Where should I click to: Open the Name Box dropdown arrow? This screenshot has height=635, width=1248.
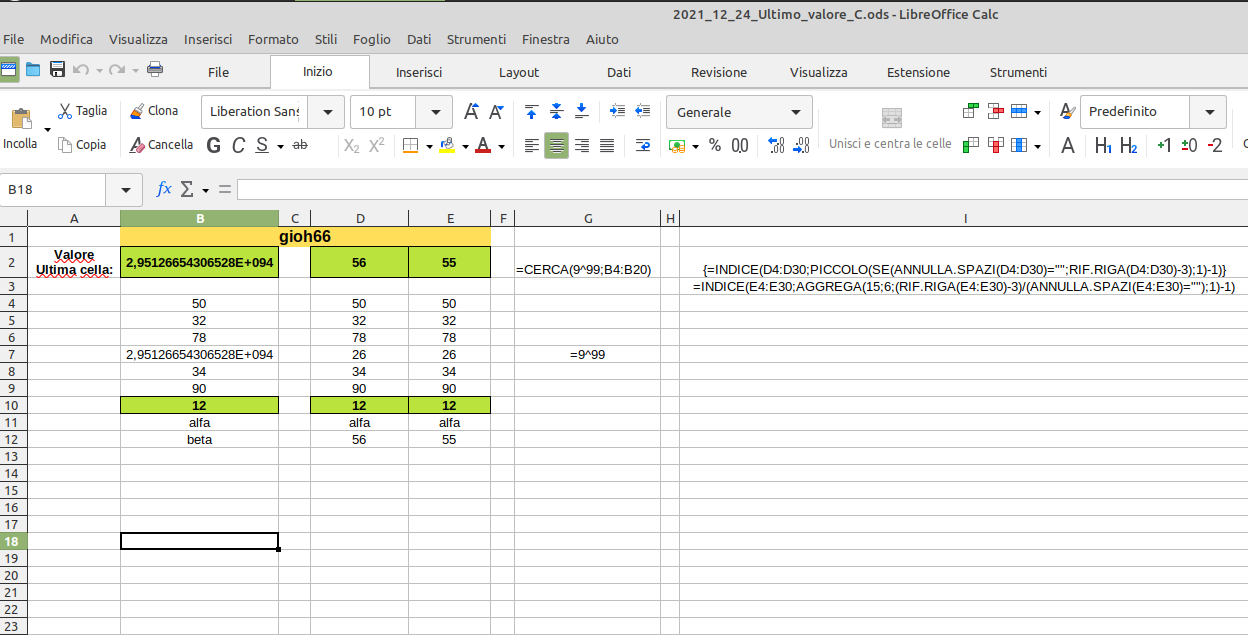pos(125,189)
